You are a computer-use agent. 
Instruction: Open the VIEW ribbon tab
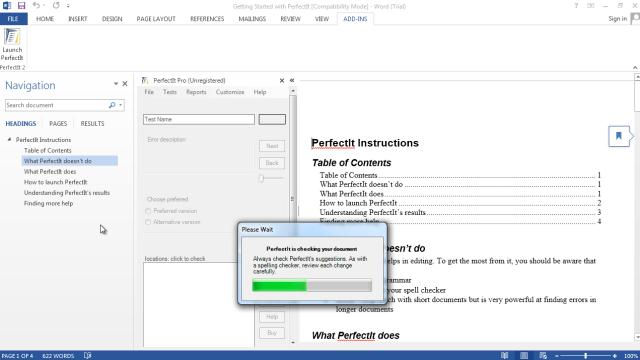click(322, 19)
